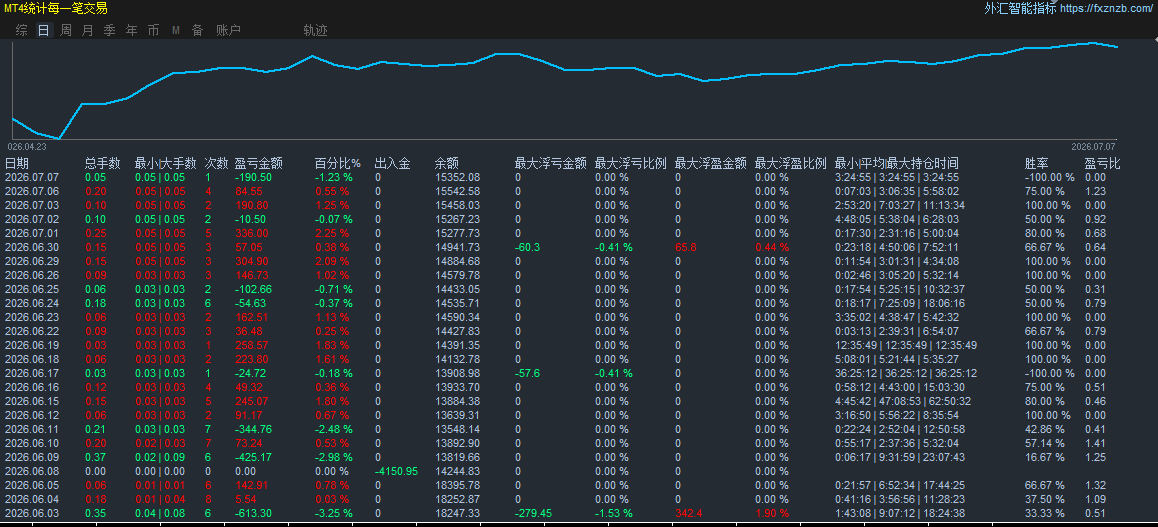Click the 最小|平均|最大持仓时间 header
Image resolution: width=1158 pixels, height=527 pixels.
(x=897, y=163)
